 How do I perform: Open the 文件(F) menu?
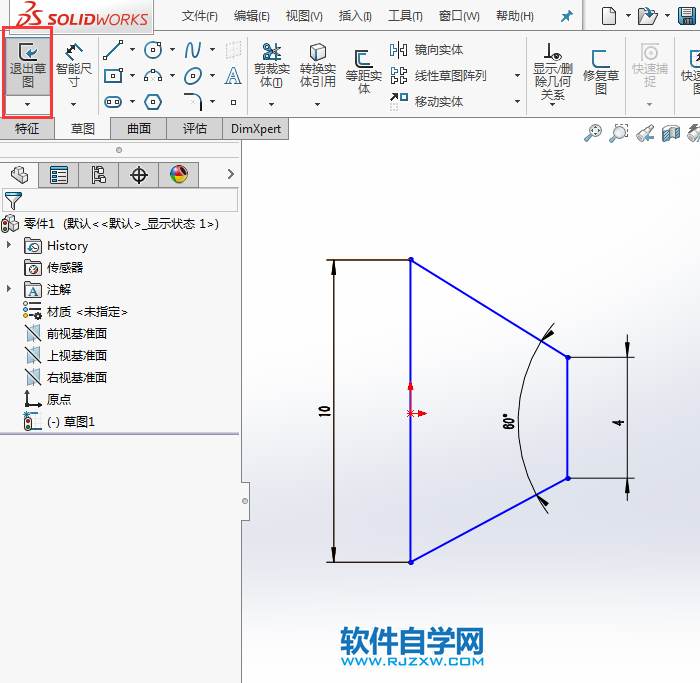(200, 17)
